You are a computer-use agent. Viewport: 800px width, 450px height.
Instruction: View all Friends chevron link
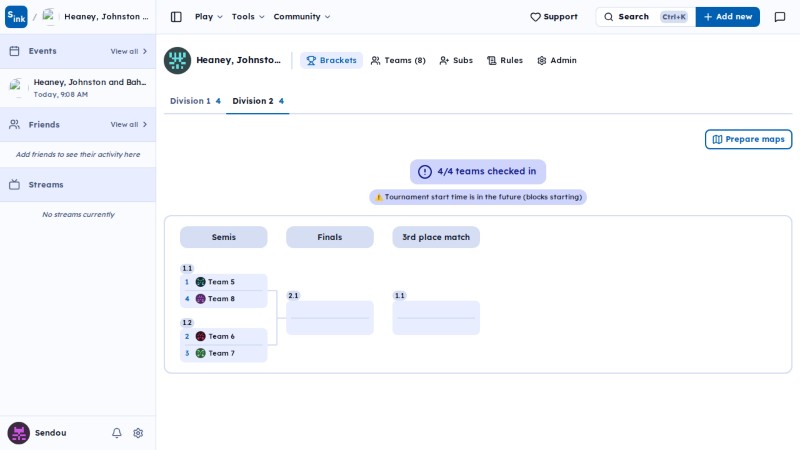pyautogui.click(x=129, y=124)
